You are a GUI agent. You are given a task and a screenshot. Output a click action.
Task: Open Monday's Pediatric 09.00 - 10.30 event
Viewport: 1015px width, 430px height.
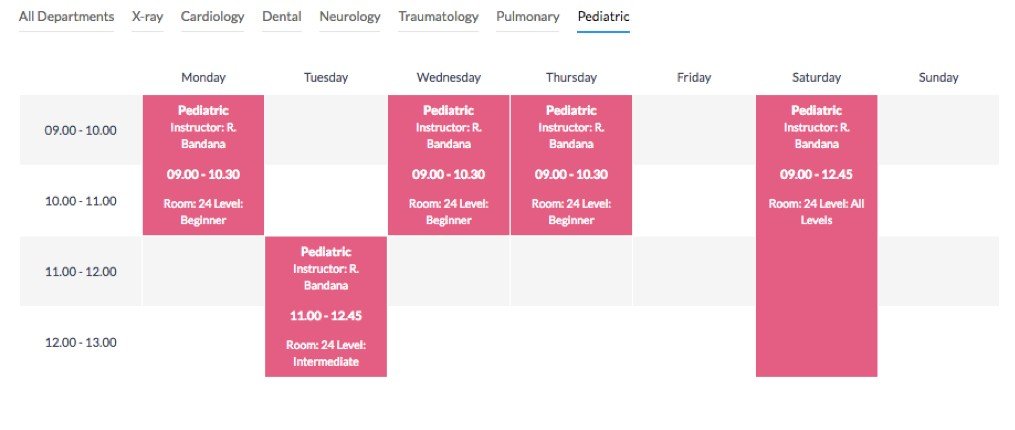[203, 165]
